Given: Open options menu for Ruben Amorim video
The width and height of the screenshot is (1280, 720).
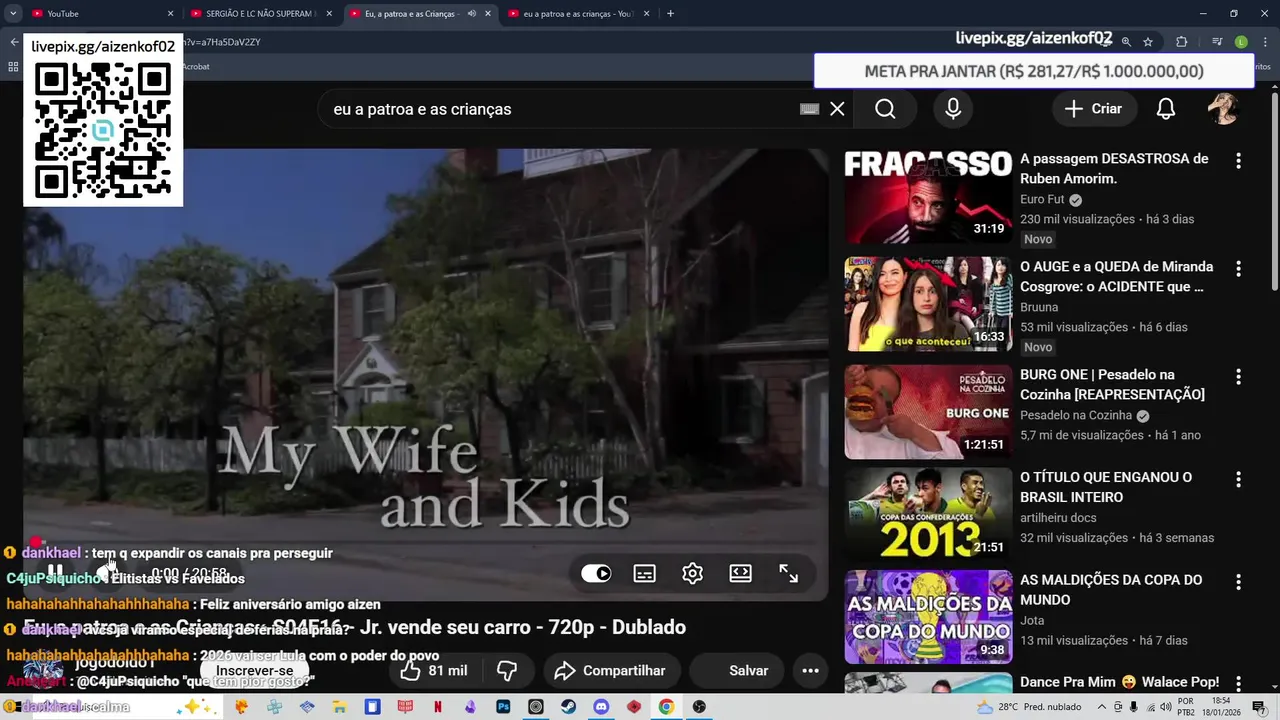Looking at the screenshot, I should [x=1238, y=161].
